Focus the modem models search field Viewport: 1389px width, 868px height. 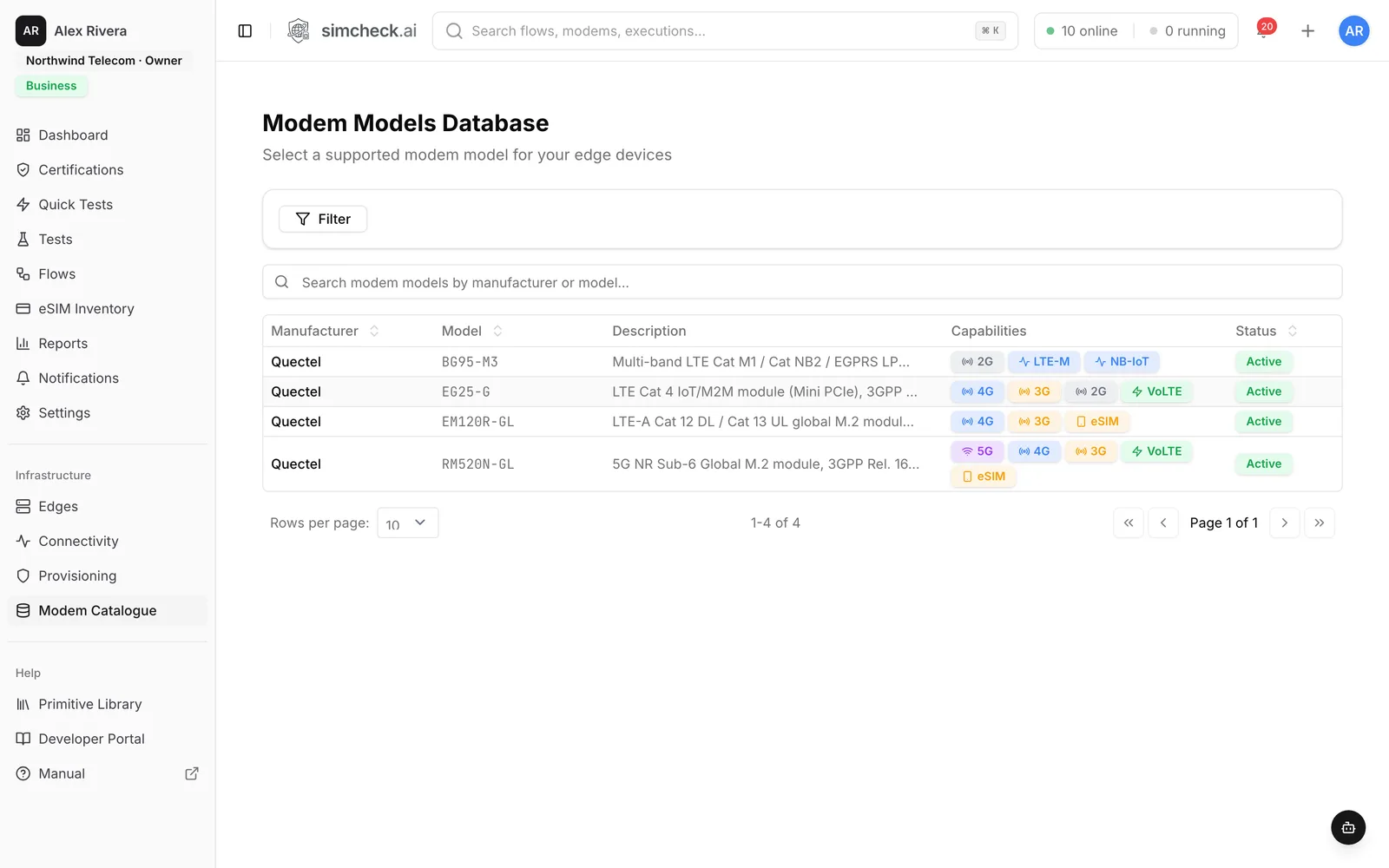pos(802,282)
